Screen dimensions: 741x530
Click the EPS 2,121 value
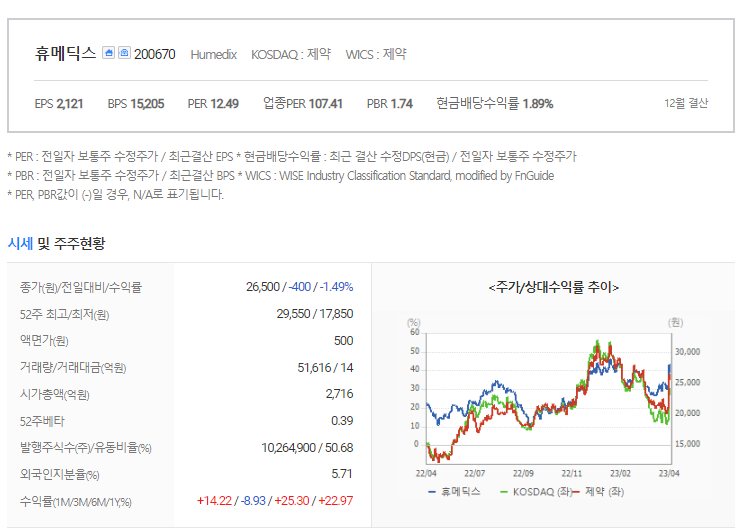59,103
